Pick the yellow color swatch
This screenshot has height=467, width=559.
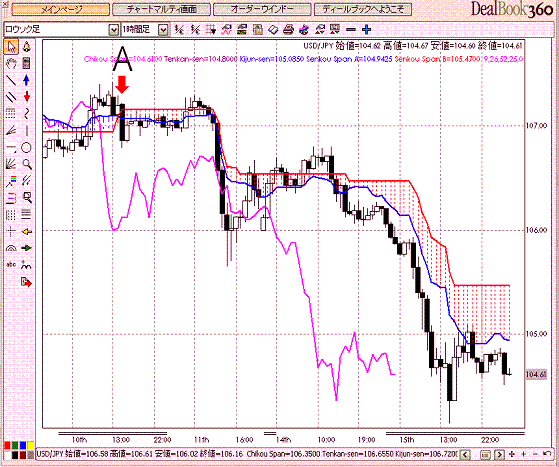[x=31, y=446]
